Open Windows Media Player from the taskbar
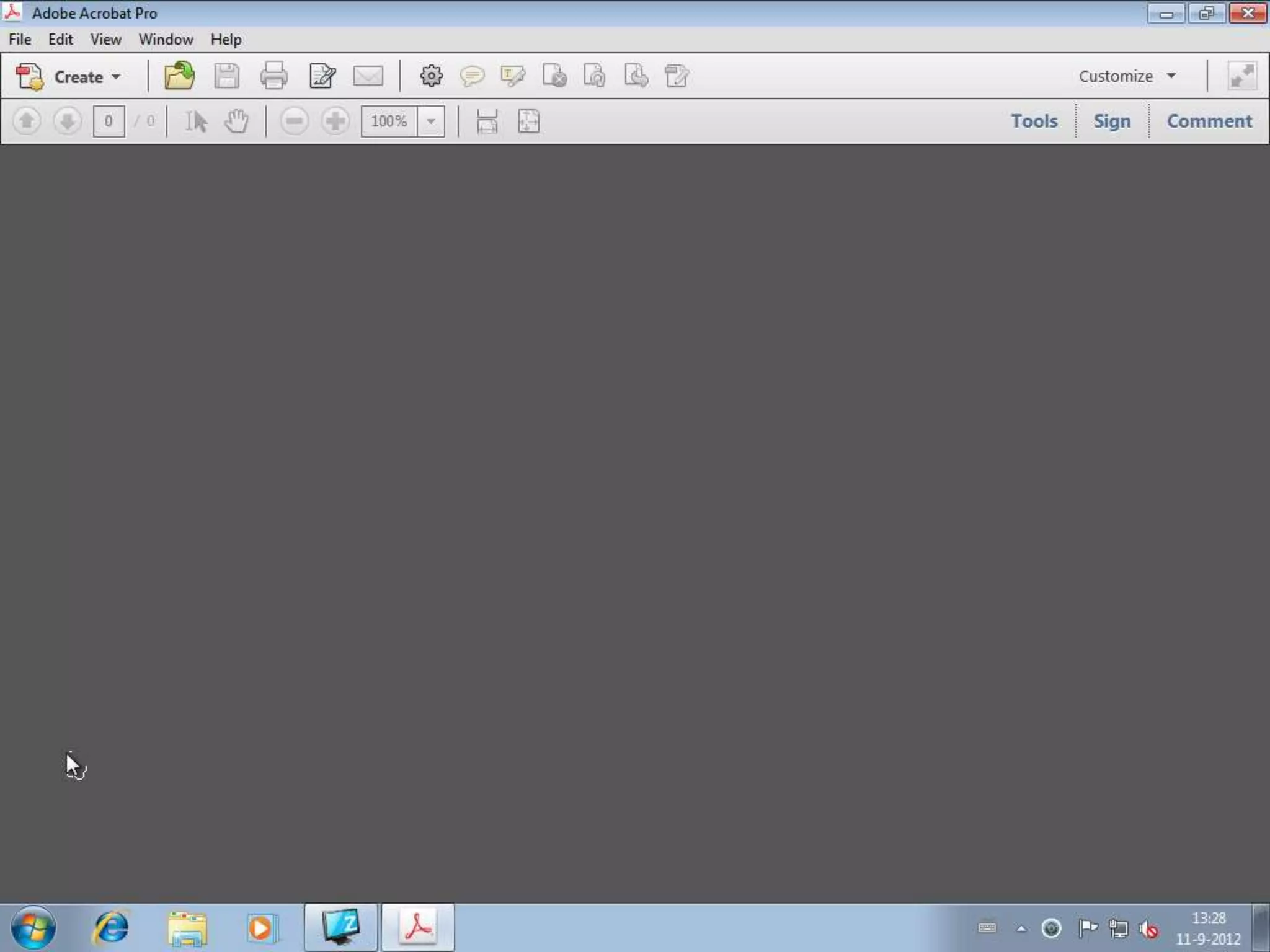 (x=262, y=928)
